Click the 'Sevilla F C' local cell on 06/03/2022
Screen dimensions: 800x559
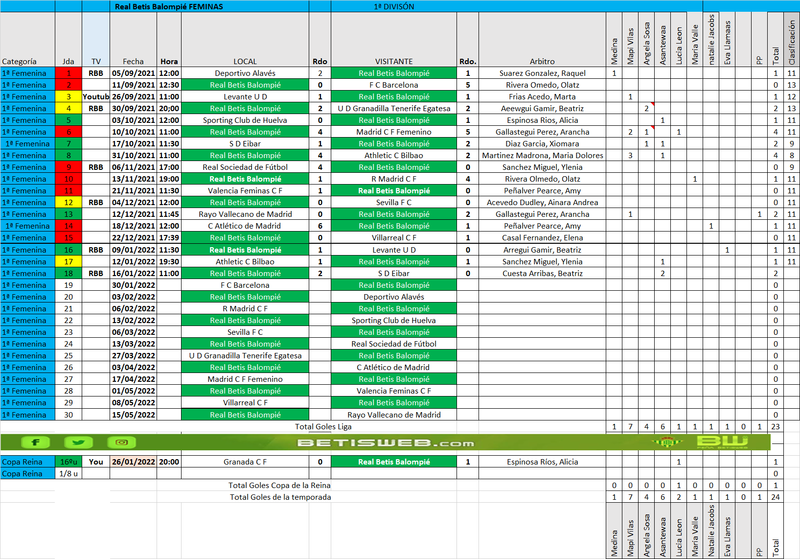pyautogui.click(x=245, y=332)
